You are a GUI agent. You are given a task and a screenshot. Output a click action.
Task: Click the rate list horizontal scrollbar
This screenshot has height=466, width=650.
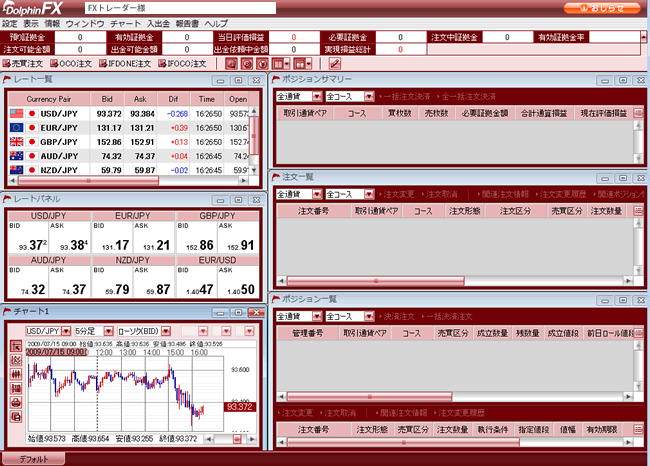(x=88, y=181)
